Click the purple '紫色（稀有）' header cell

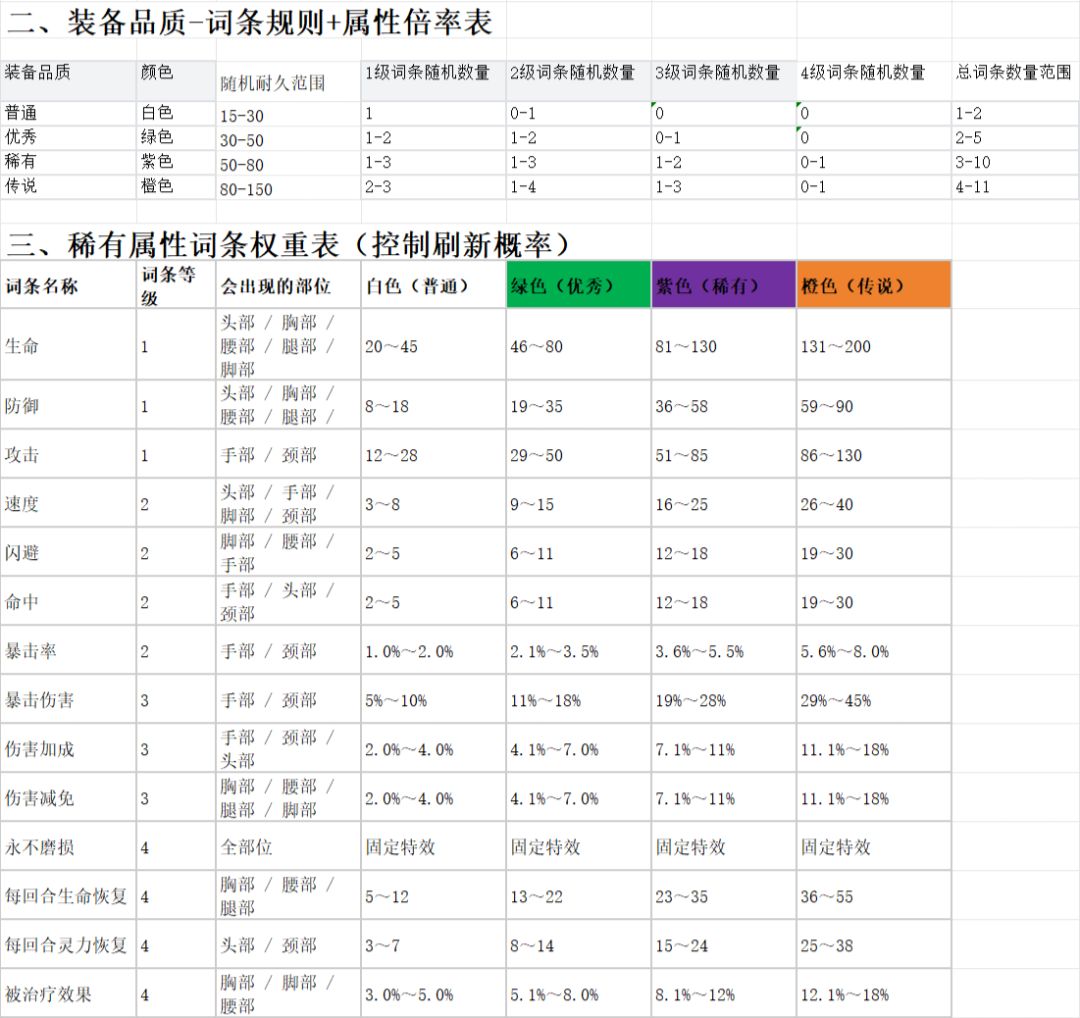[x=724, y=285]
